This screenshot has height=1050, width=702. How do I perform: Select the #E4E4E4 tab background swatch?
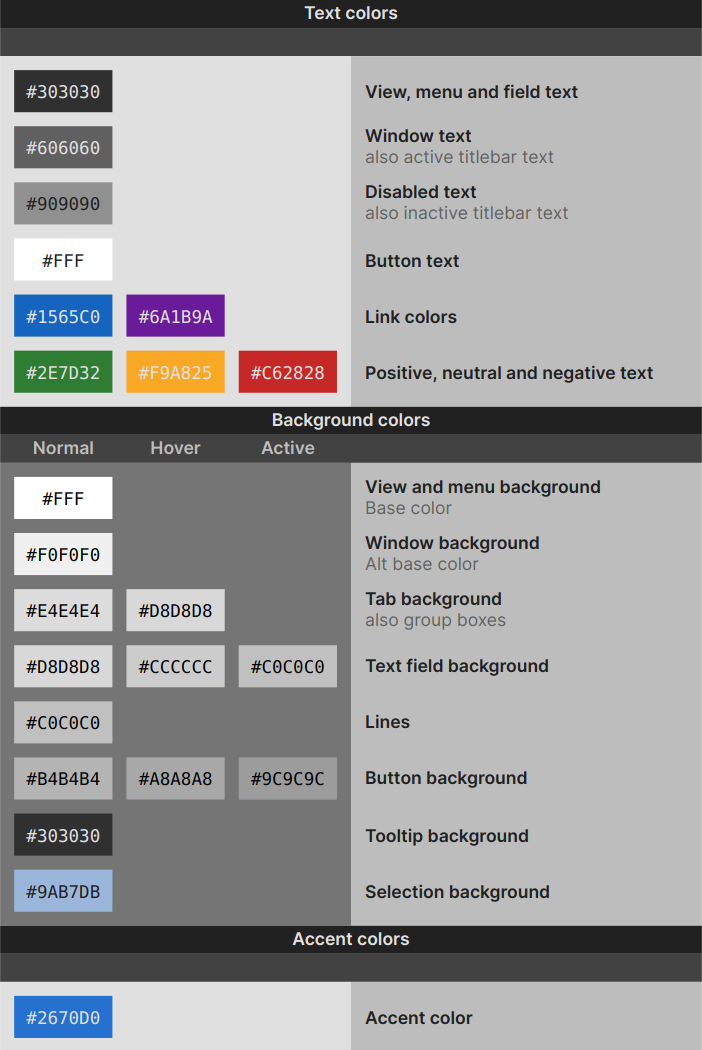click(x=63, y=611)
